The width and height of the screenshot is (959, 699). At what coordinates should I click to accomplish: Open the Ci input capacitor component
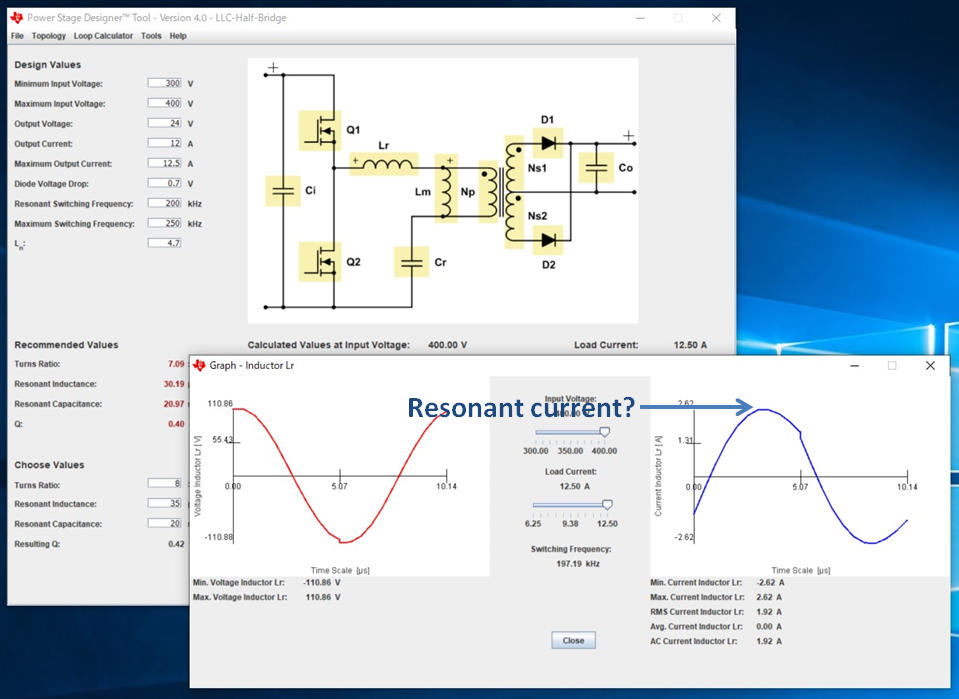pos(283,190)
